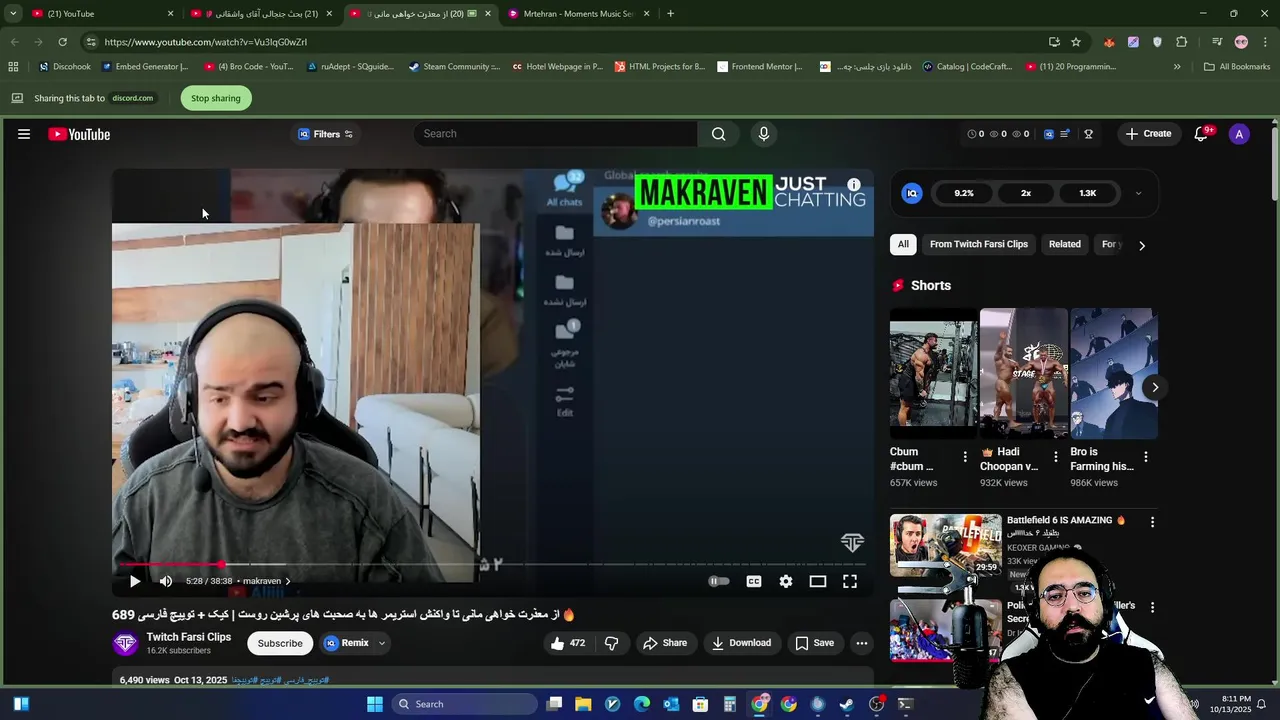Open Microsoft Edge from the taskbar
The image size is (1280, 720).
[642, 704]
